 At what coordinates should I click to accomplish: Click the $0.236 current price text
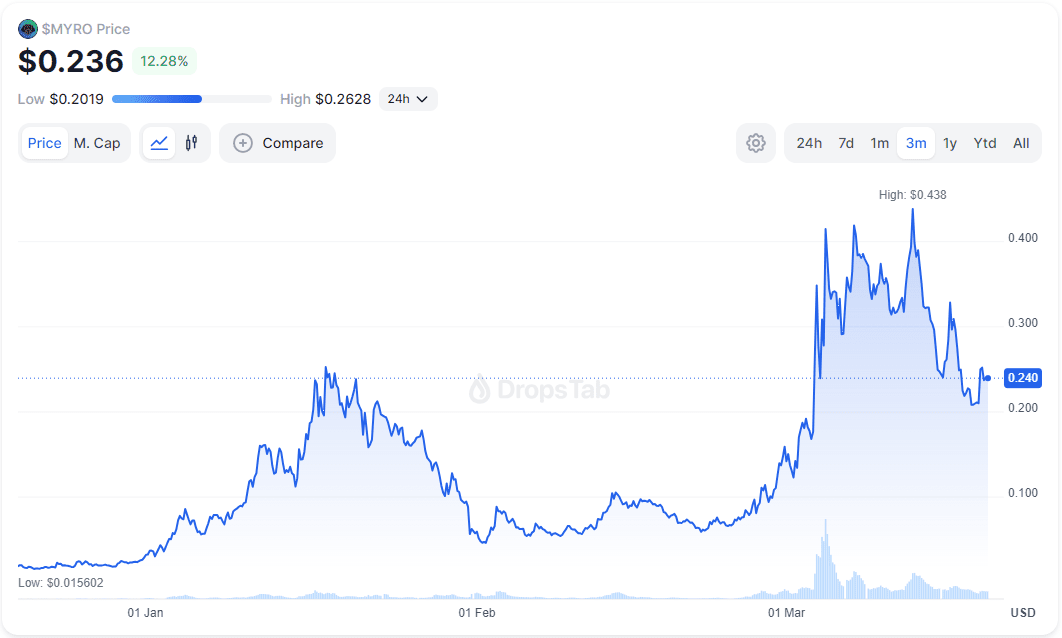(71, 62)
